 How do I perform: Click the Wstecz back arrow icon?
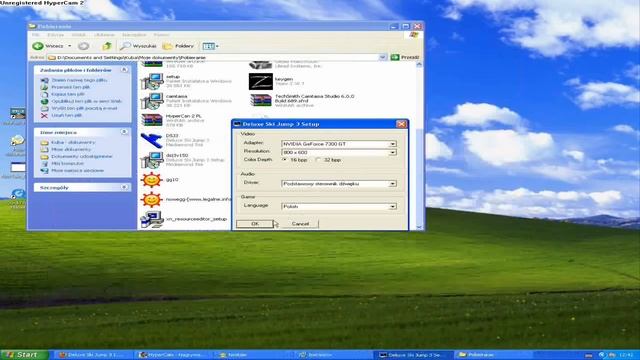pyautogui.click(x=38, y=46)
